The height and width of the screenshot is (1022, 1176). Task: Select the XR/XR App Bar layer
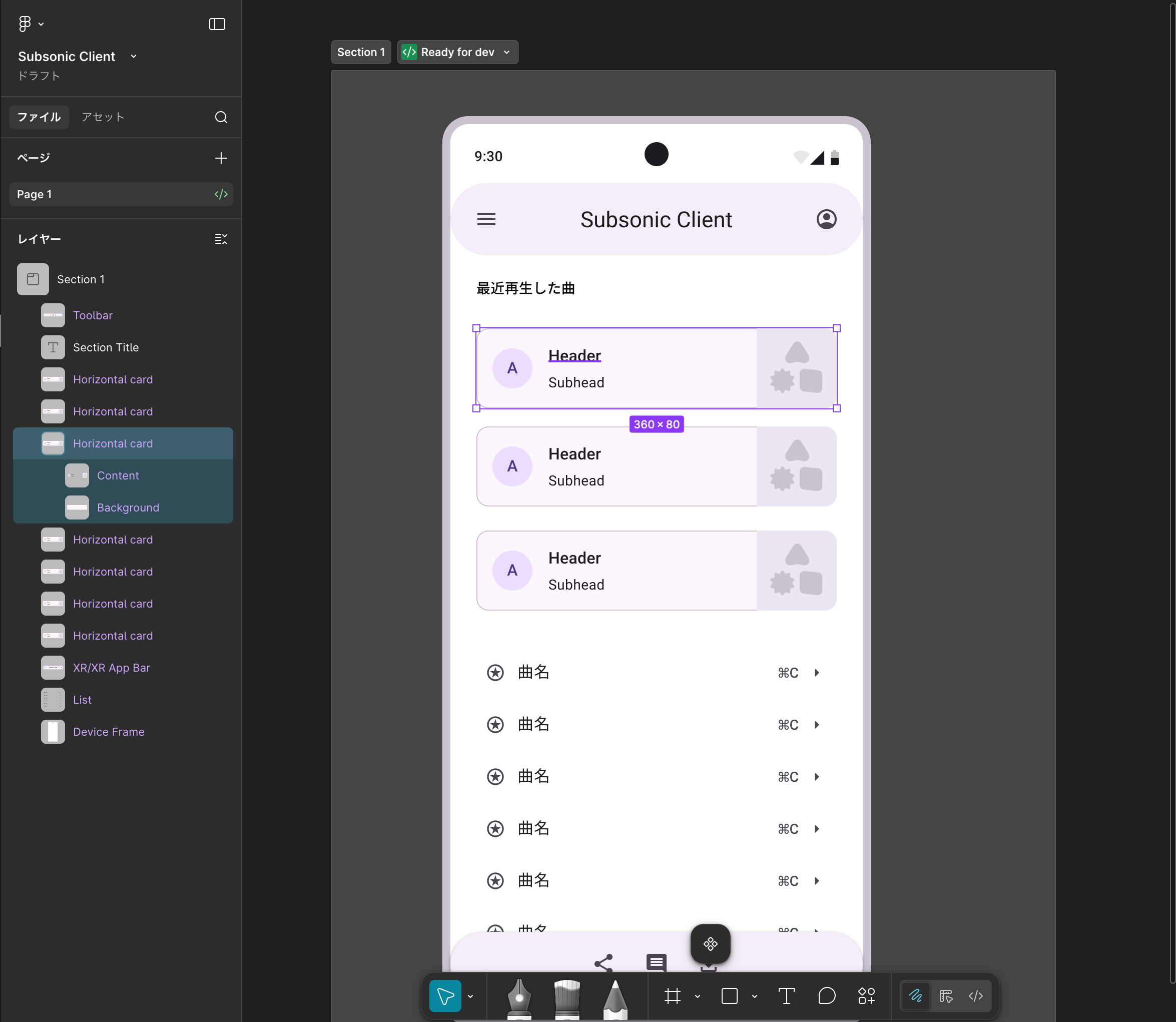tap(111, 668)
